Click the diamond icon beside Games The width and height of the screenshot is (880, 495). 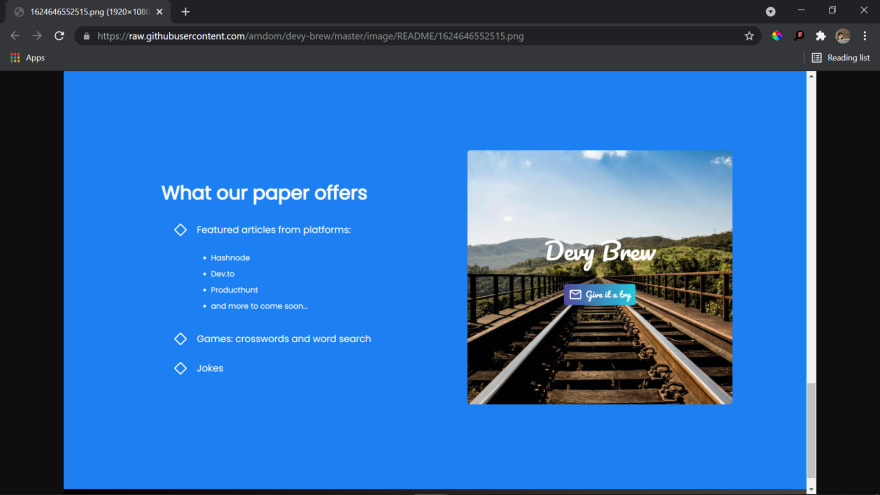[x=180, y=338]
